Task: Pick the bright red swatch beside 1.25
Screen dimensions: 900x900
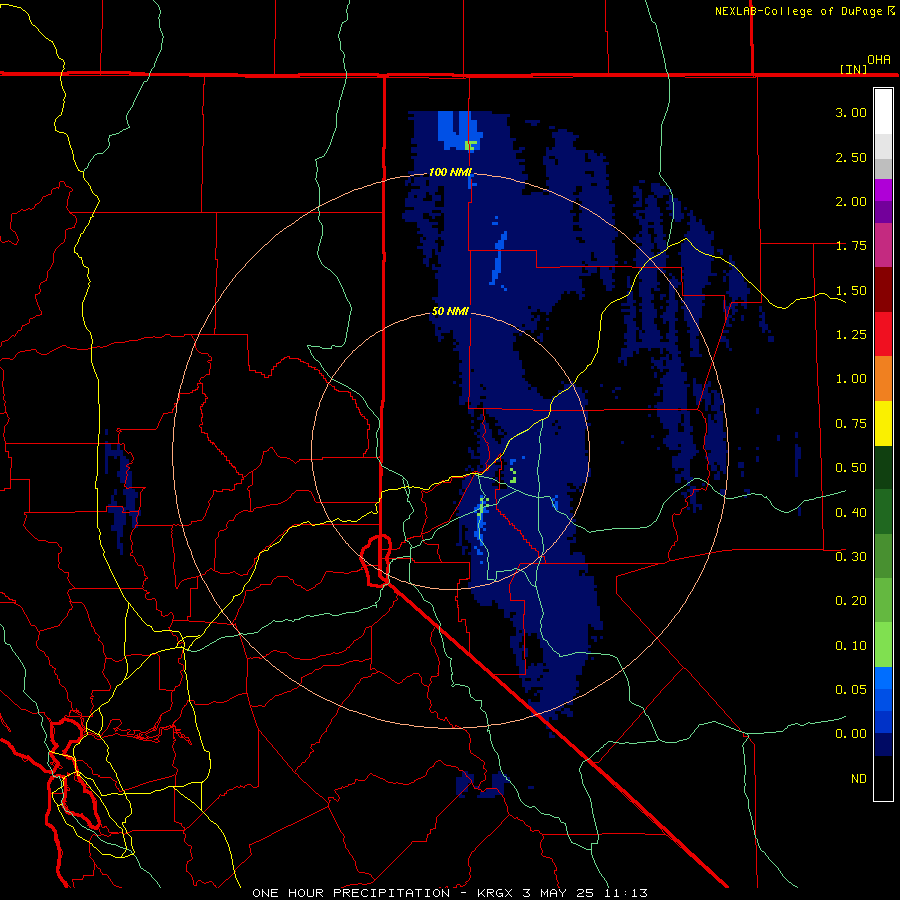Action: click(883, 334)
